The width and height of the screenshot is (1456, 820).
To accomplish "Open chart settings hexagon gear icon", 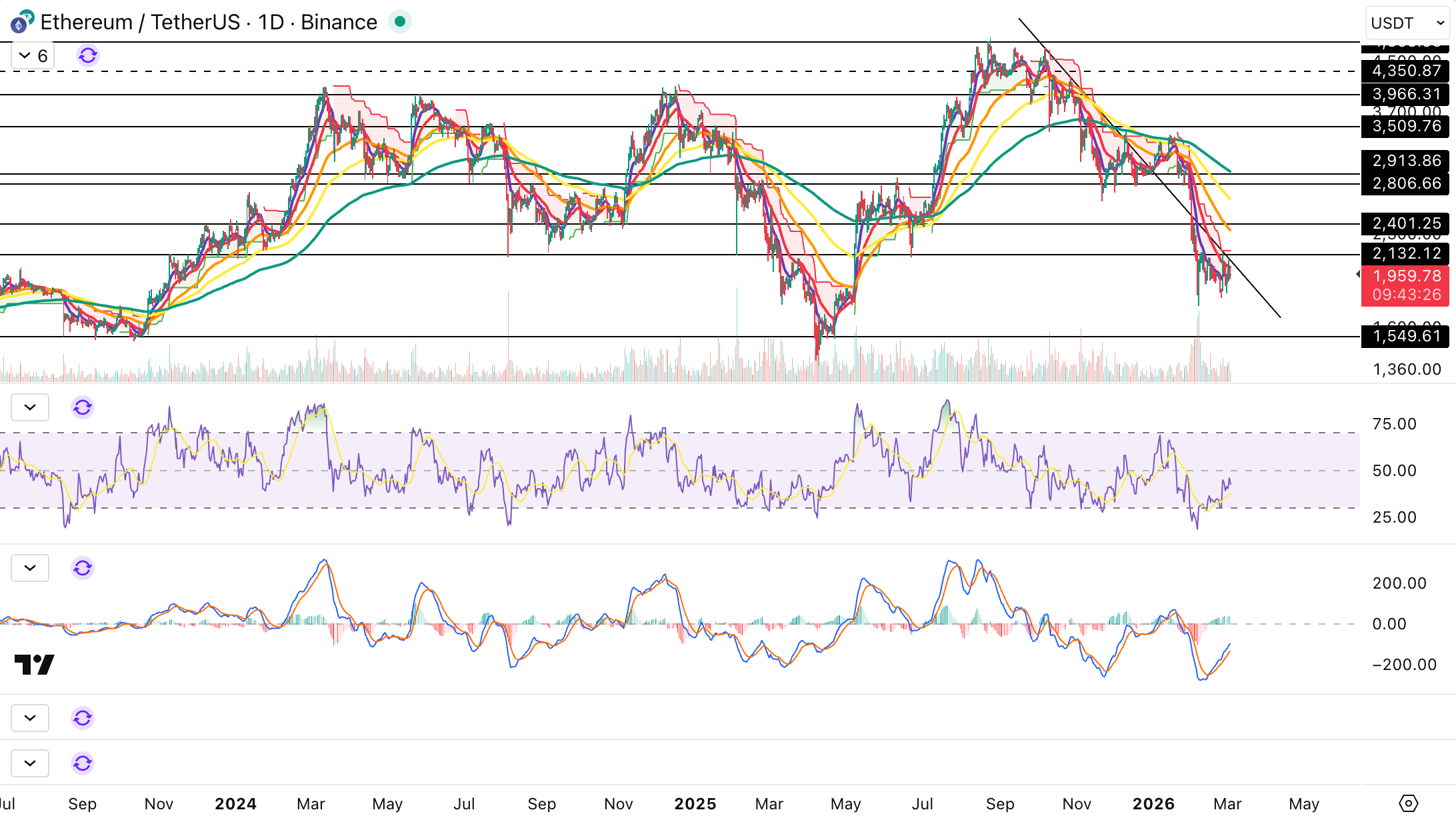I will (1408, 803).
